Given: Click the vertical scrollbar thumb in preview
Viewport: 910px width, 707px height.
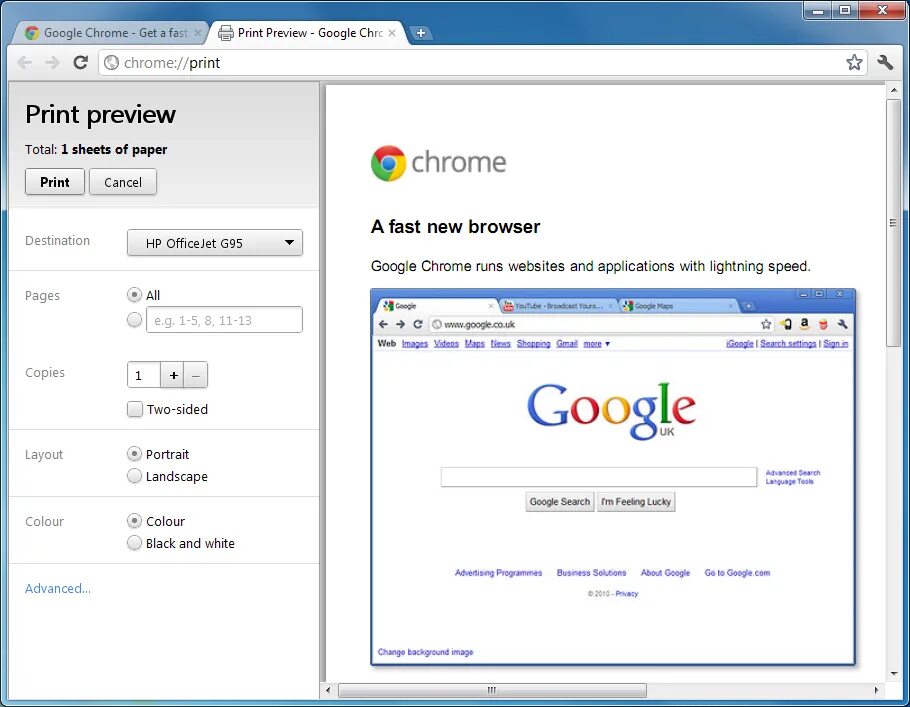Looking at the screenshot, I should tap(893, 223).
